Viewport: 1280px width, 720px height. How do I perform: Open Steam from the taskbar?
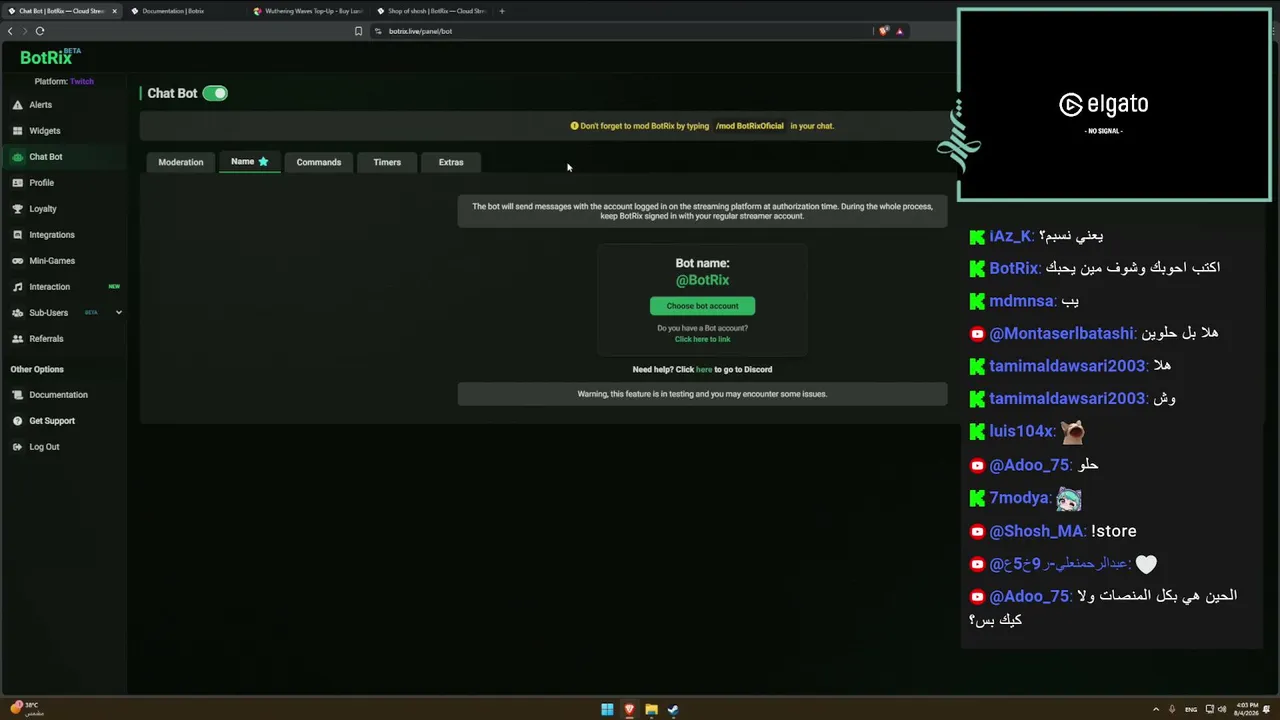[673, 710]
